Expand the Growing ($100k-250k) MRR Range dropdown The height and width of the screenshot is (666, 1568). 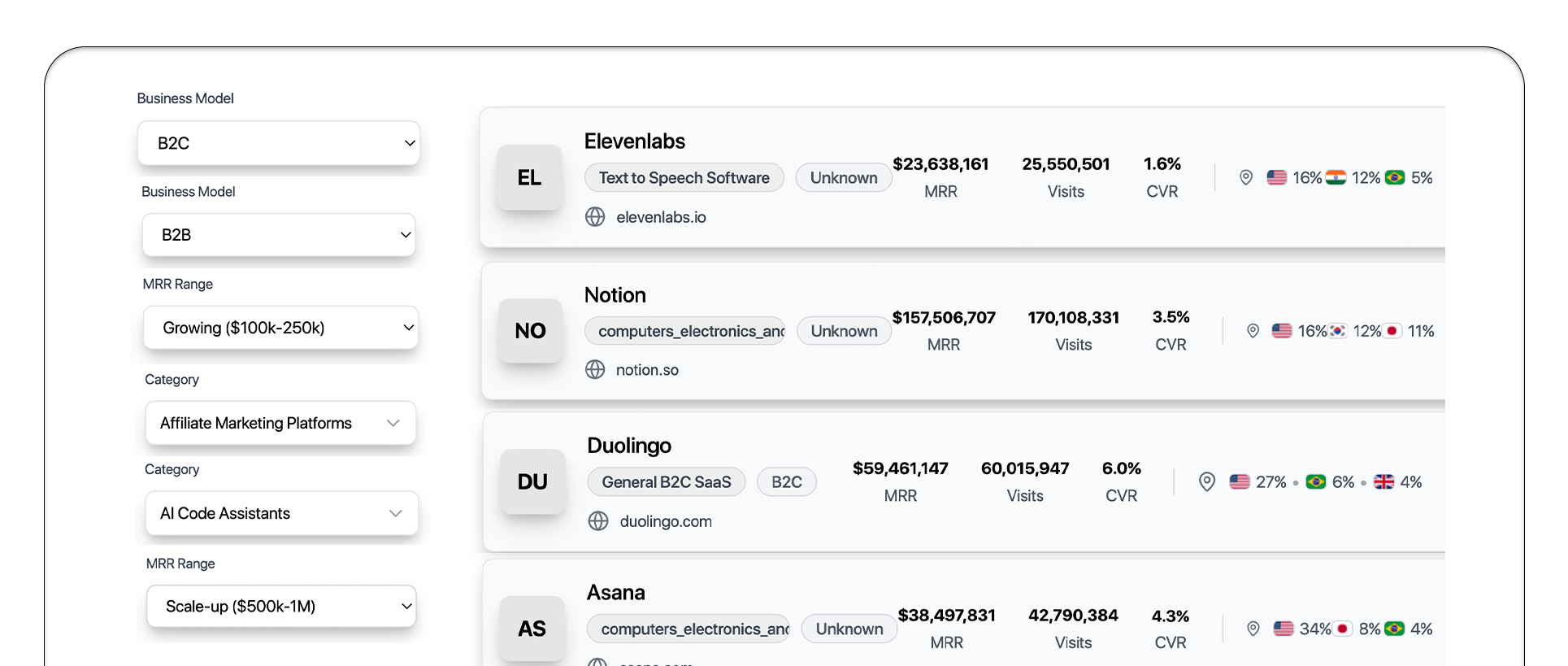coord(280,328)
